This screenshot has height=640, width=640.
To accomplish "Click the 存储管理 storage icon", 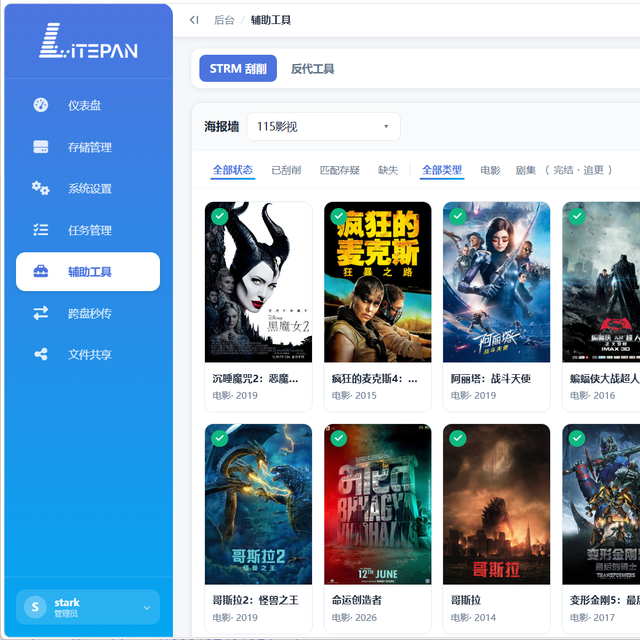I will (x=40, y=147).
